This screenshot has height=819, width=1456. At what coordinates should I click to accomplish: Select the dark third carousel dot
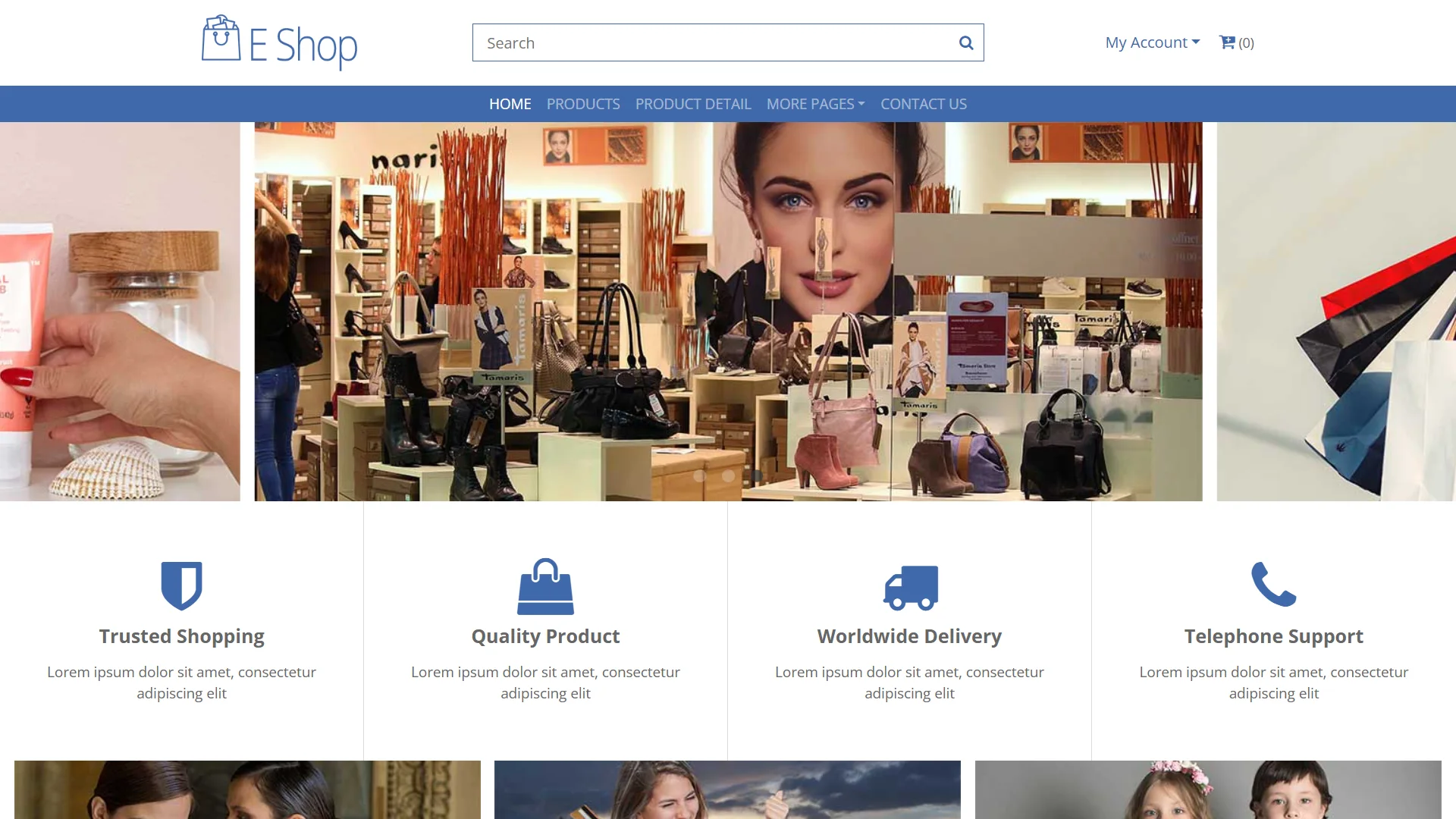757,475
